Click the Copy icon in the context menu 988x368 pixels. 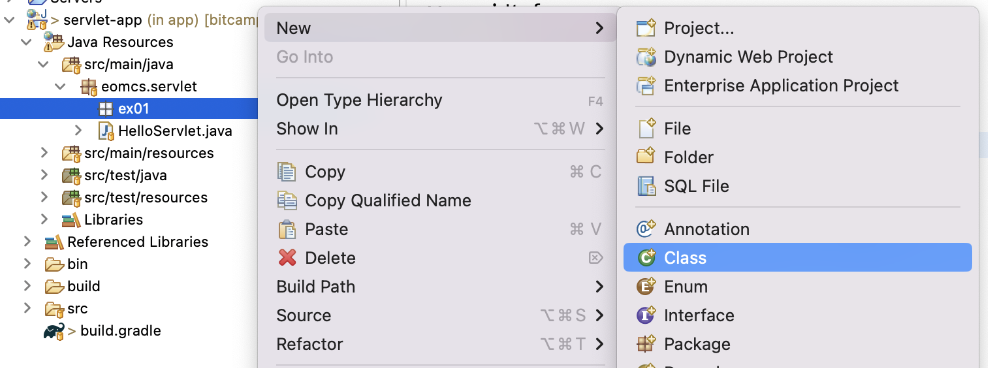pyautogui.click(x=287, y=171)
